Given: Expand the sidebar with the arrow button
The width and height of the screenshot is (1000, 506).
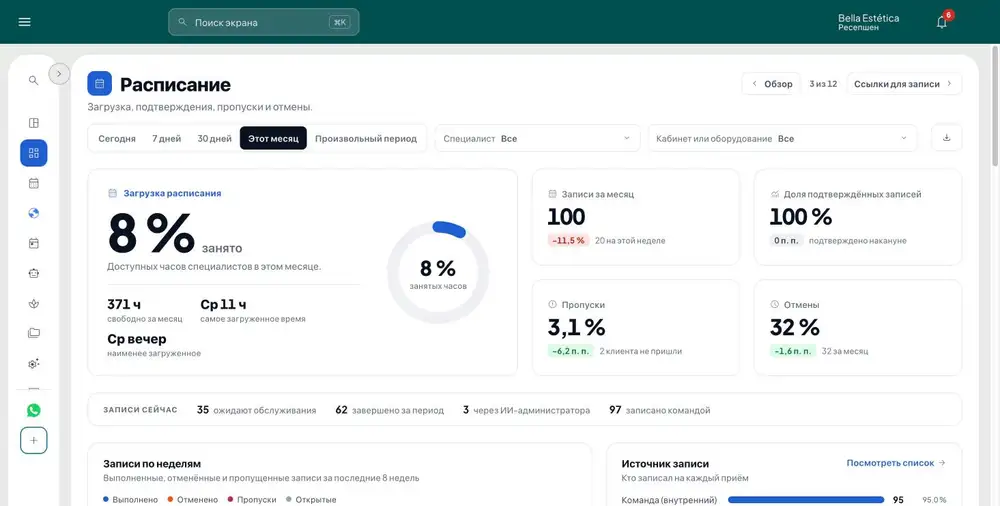Looking at the screenshot, I should pyautogui.click(x=59, y=73).
